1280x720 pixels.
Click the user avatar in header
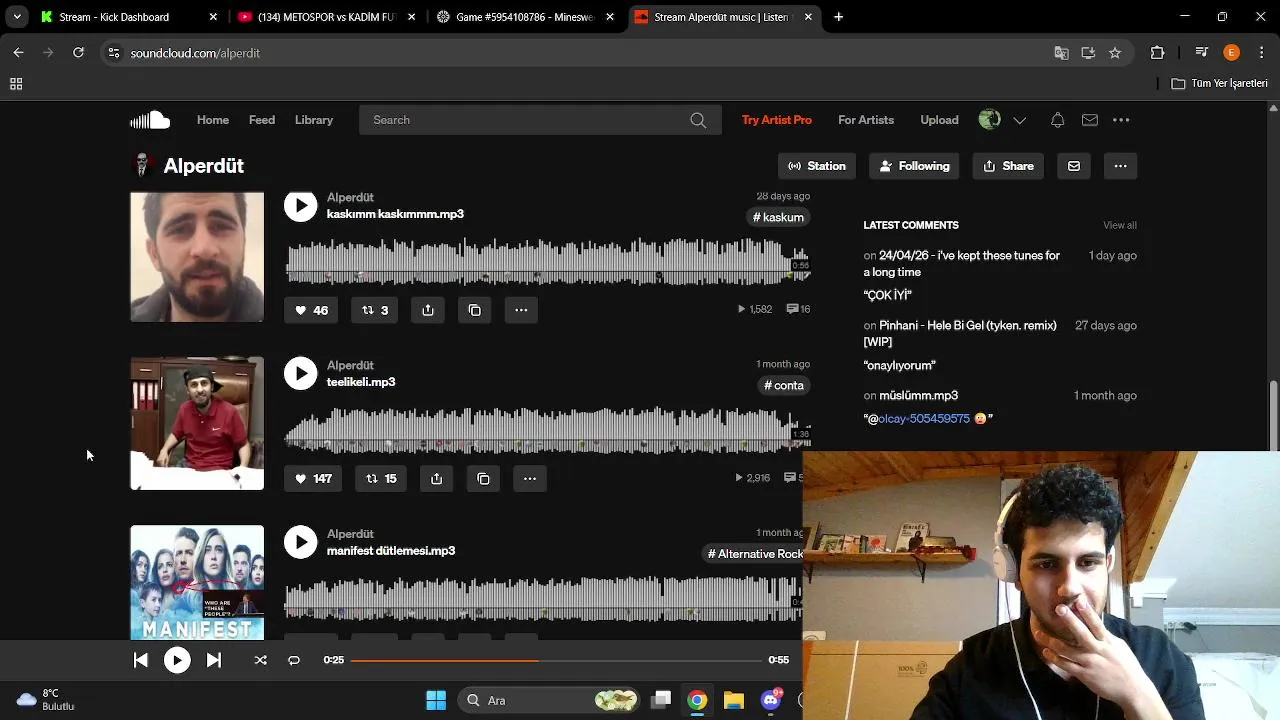pos(990,120)
